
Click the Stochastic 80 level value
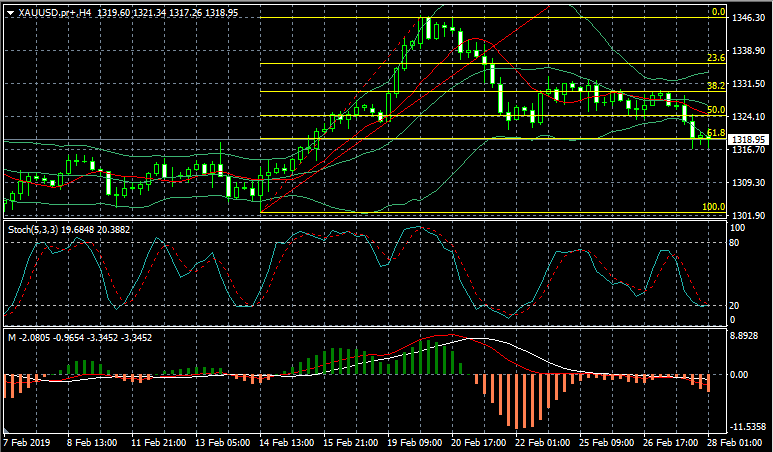click(735, 243)
